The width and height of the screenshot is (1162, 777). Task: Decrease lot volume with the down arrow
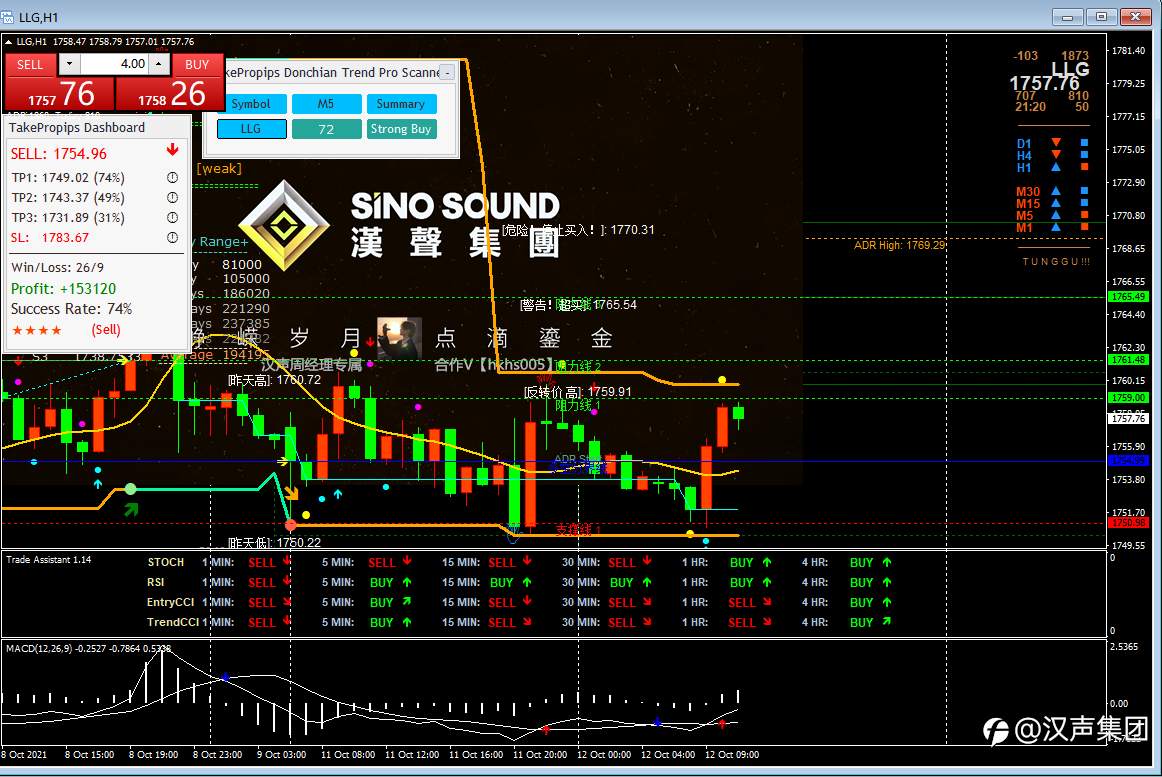pos(69,64)
